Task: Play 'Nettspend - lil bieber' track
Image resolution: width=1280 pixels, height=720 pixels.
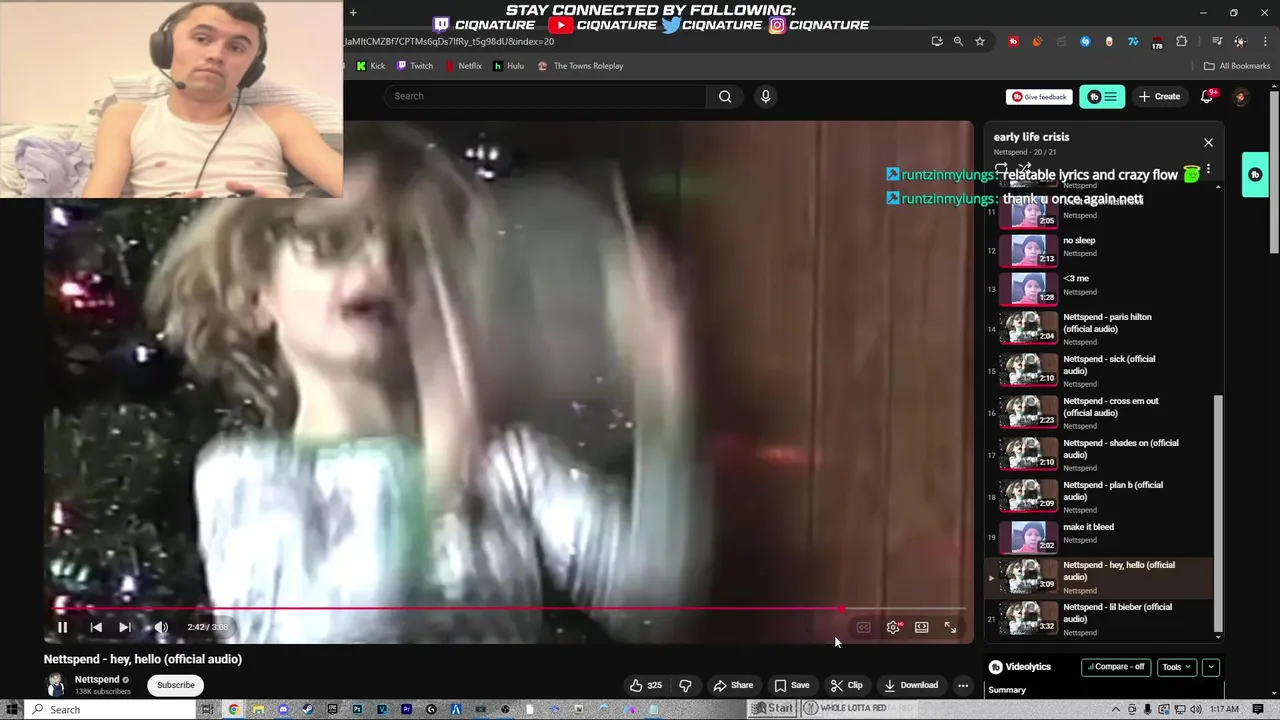Action: click(x=1100, y=619)
